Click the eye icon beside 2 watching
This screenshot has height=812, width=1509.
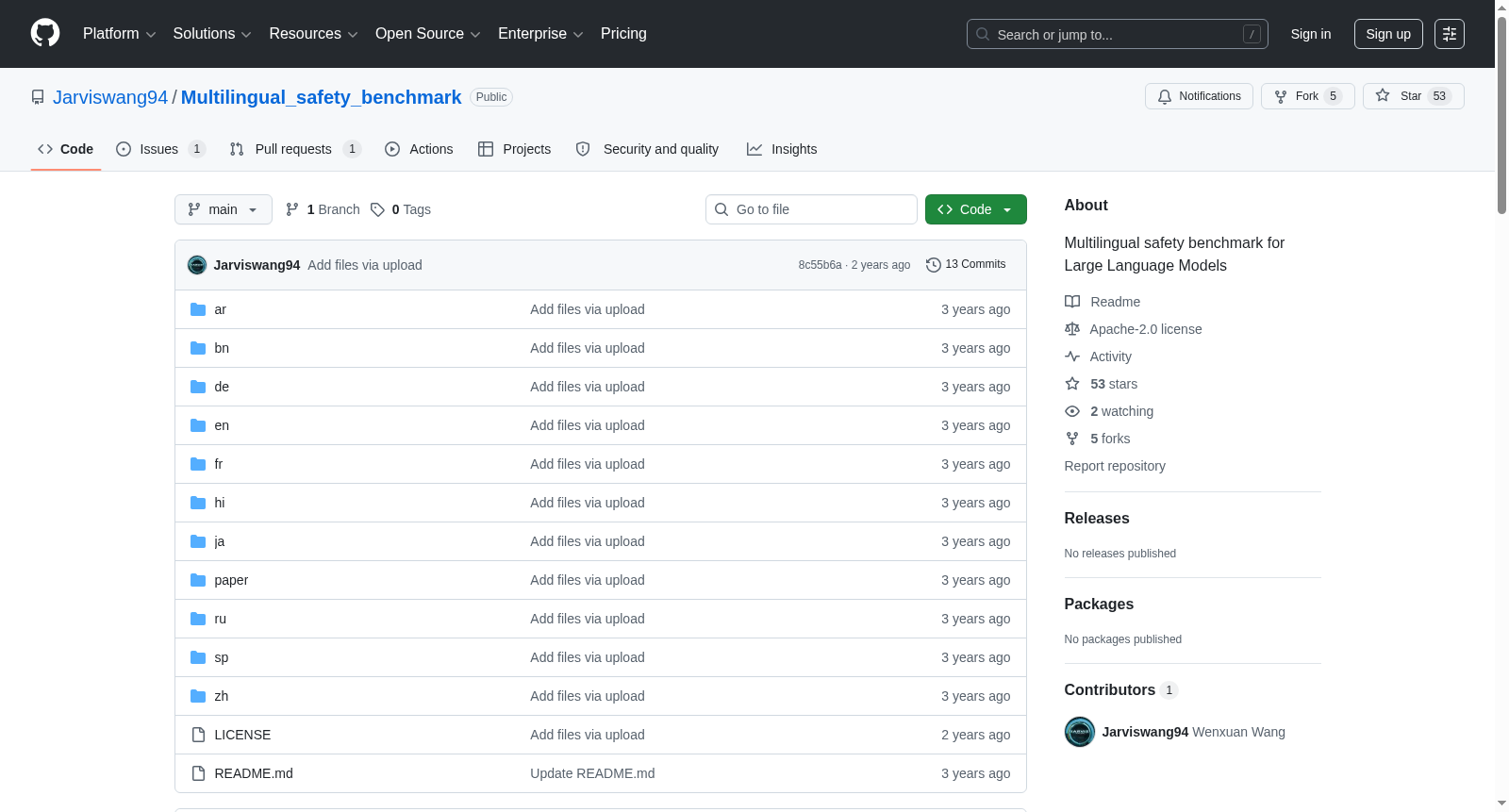click(x=1072, y=411)
